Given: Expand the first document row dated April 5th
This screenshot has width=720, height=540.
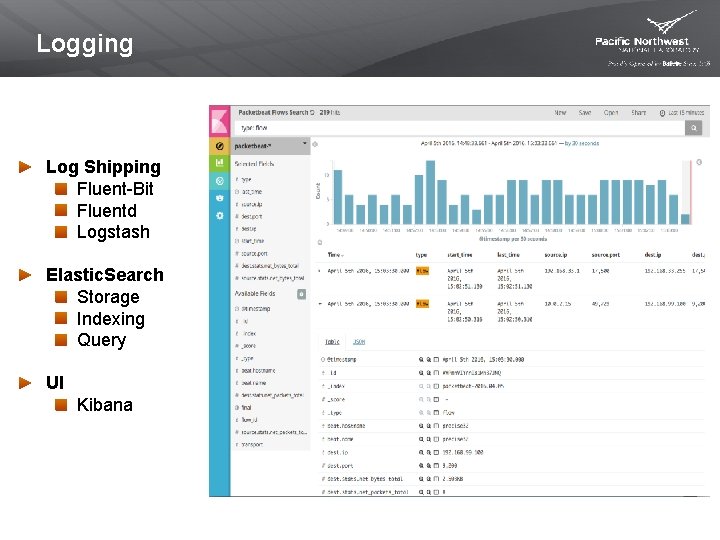Looking at the screenshot, I should tap(320, 271).
